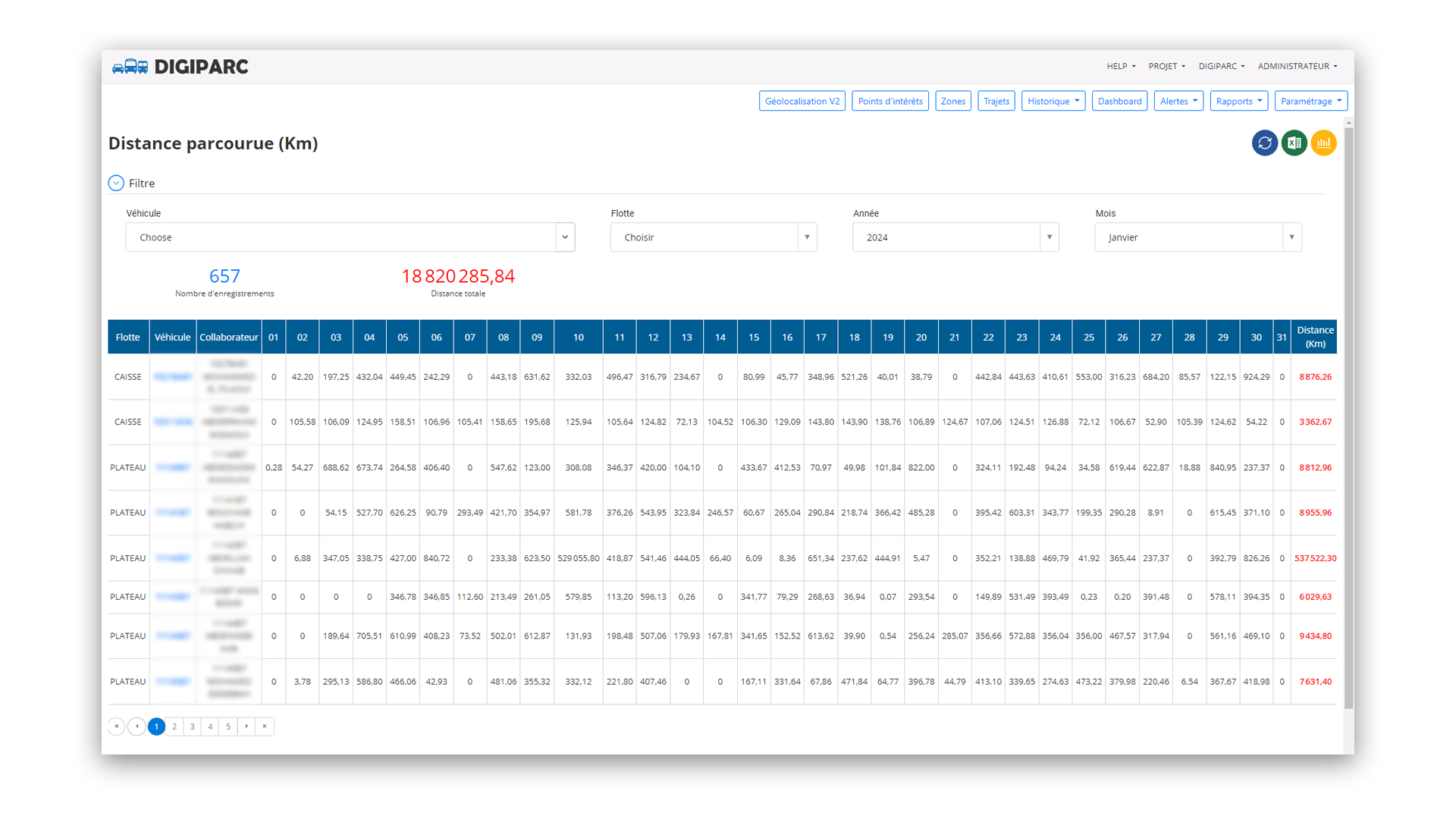Collapse the Filtre section chevron
The height and width of the screenshot is (819, 1456).
click(x=116, y=183)
